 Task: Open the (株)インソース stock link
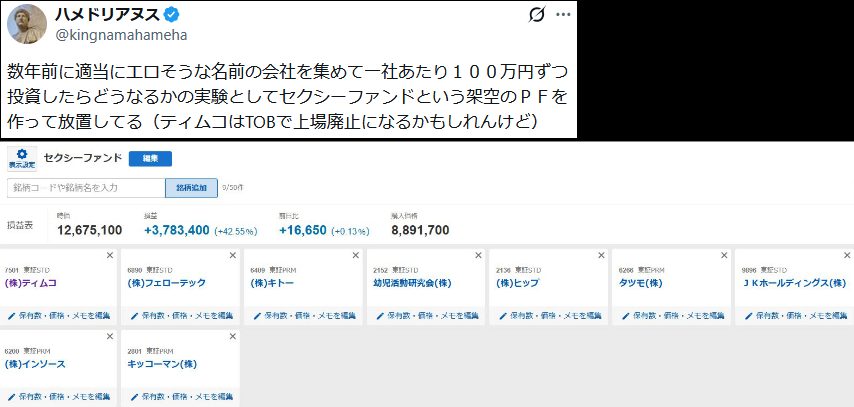[x=35, y=364]
